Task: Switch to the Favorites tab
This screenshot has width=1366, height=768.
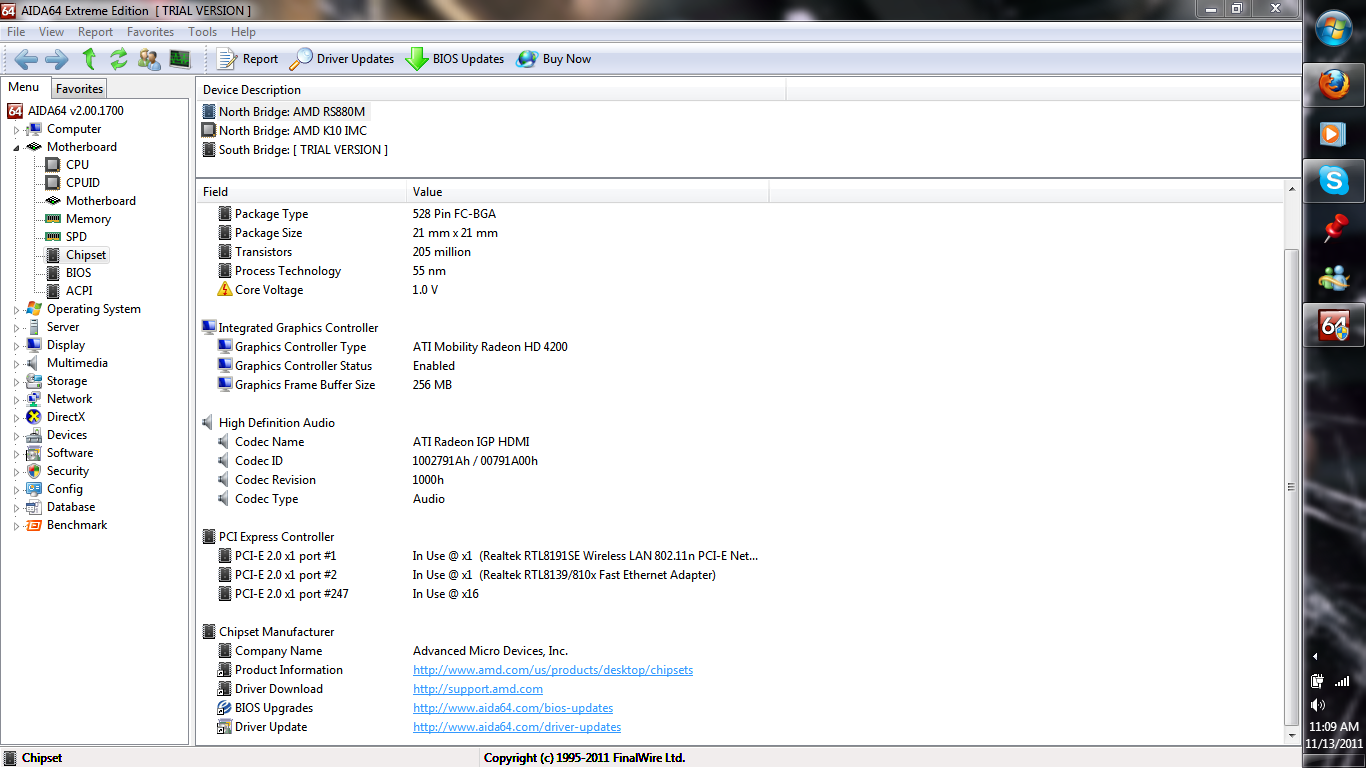Action: (79, 89)
